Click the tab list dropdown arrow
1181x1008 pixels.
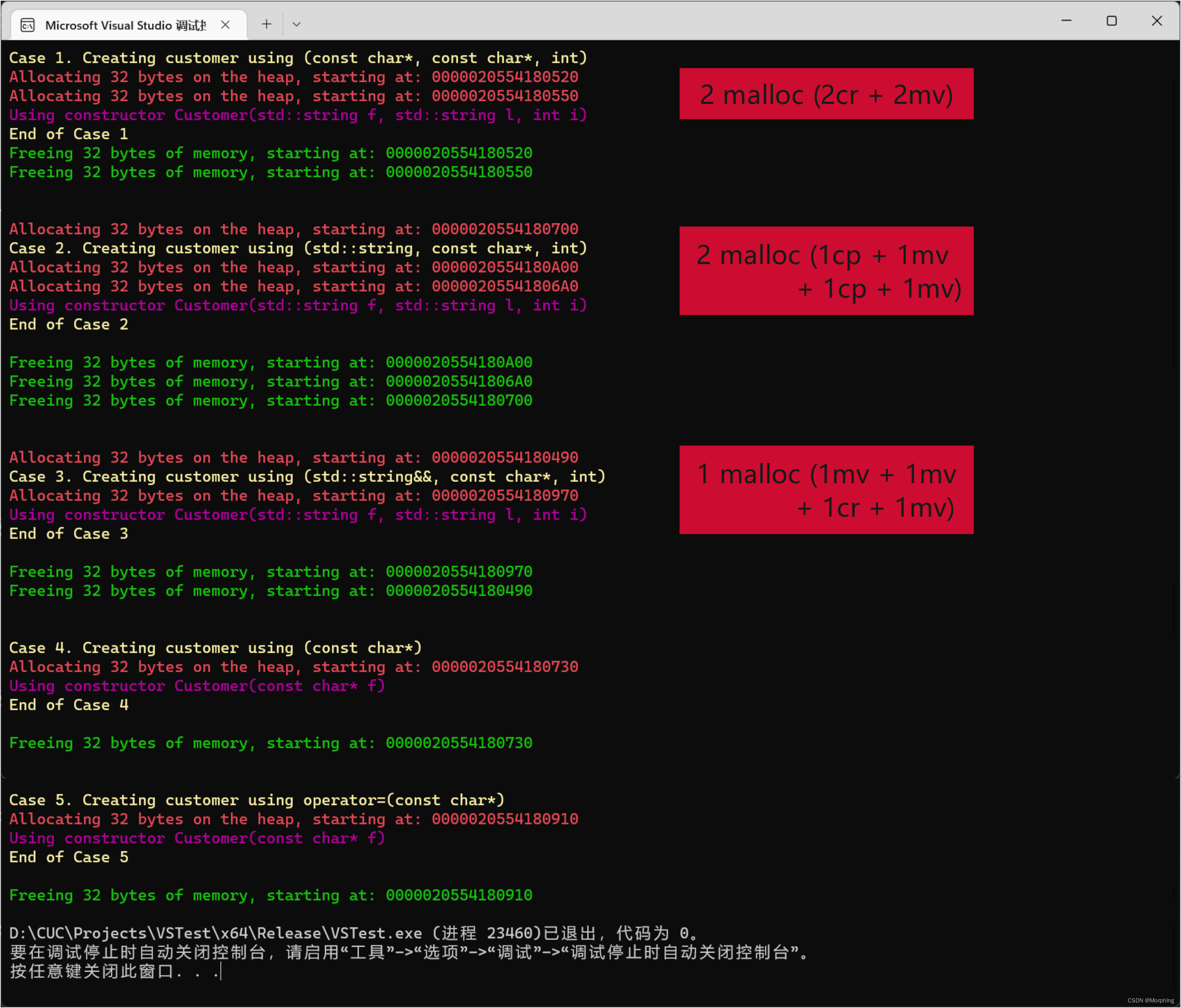298,24
